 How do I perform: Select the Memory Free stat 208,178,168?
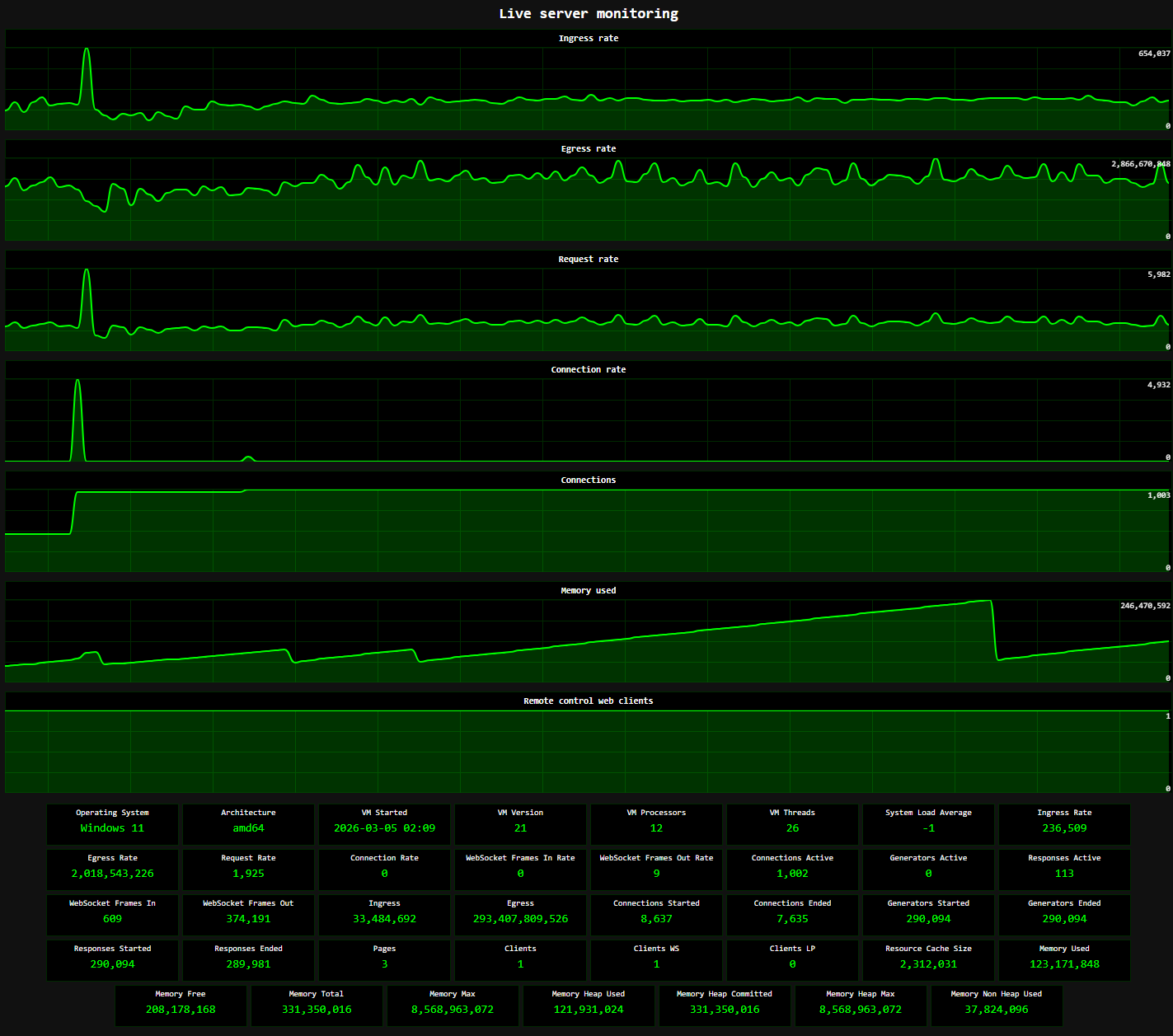(x=181, y=1005)
